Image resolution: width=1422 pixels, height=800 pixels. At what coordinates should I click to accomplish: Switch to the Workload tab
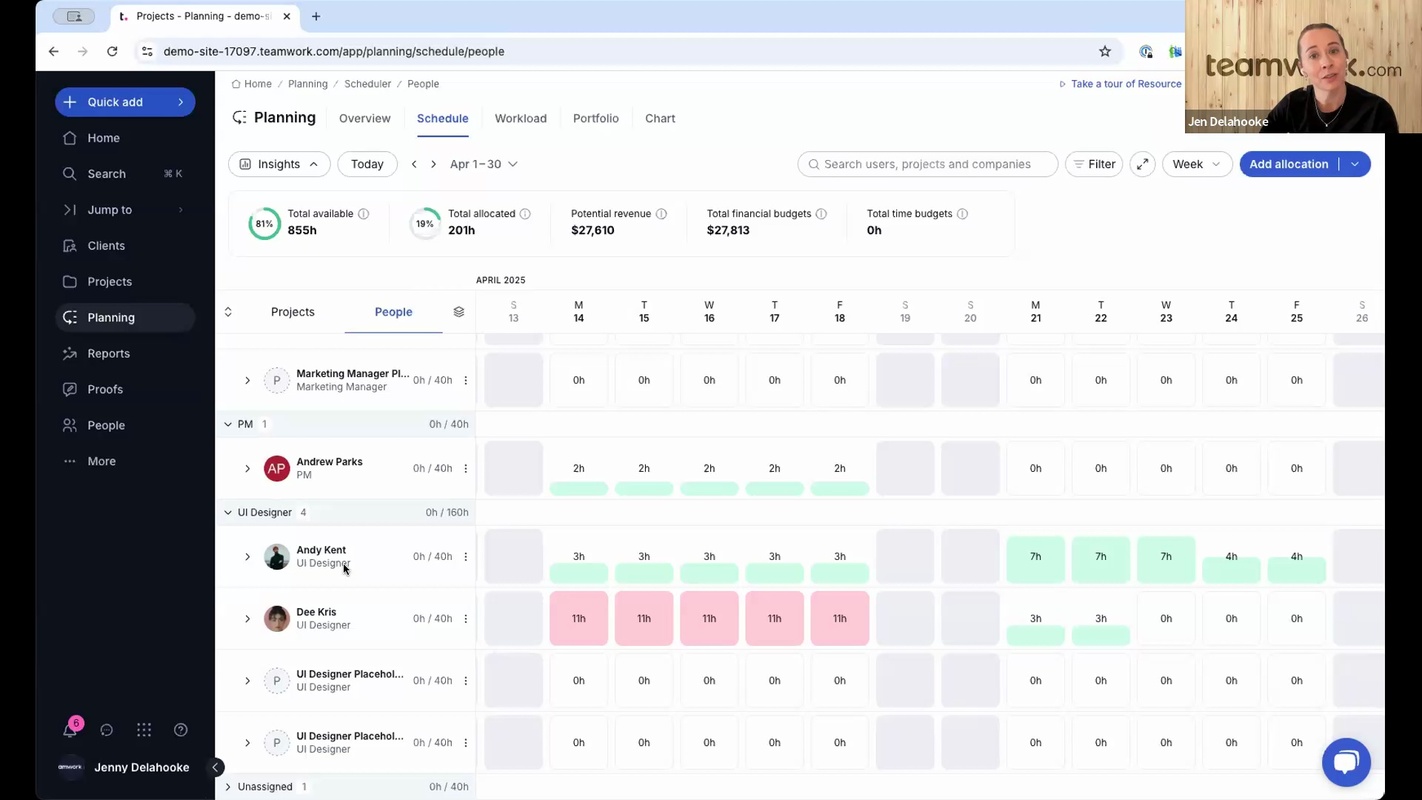pyautogui.click(x=520, y=118)
